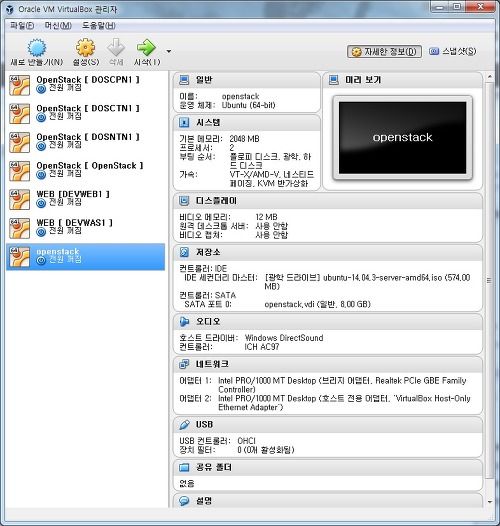Click the Display (디스플레이) section icon

[184, 201]
